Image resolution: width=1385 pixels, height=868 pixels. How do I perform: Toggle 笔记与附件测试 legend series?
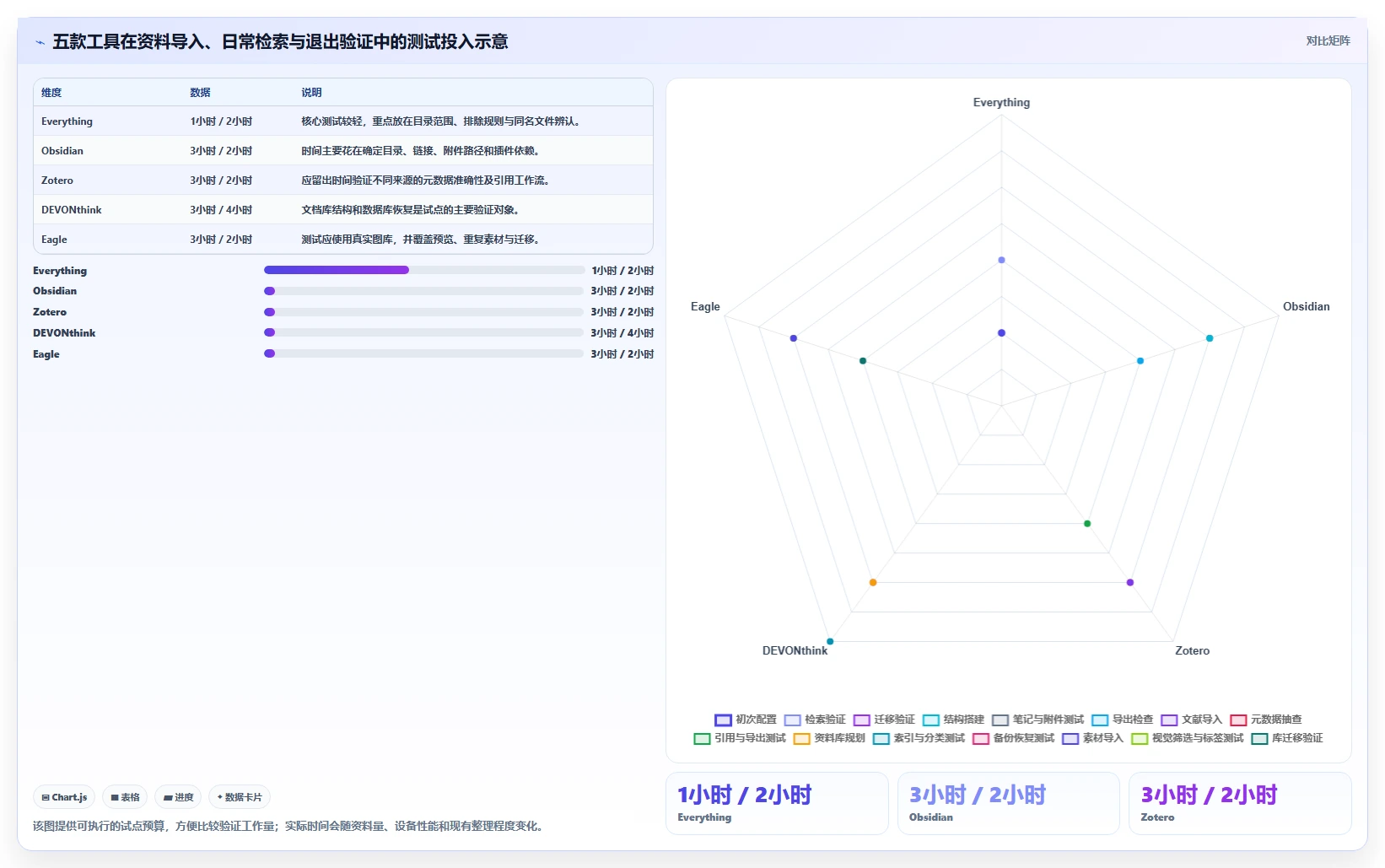tap(1037, 720)
